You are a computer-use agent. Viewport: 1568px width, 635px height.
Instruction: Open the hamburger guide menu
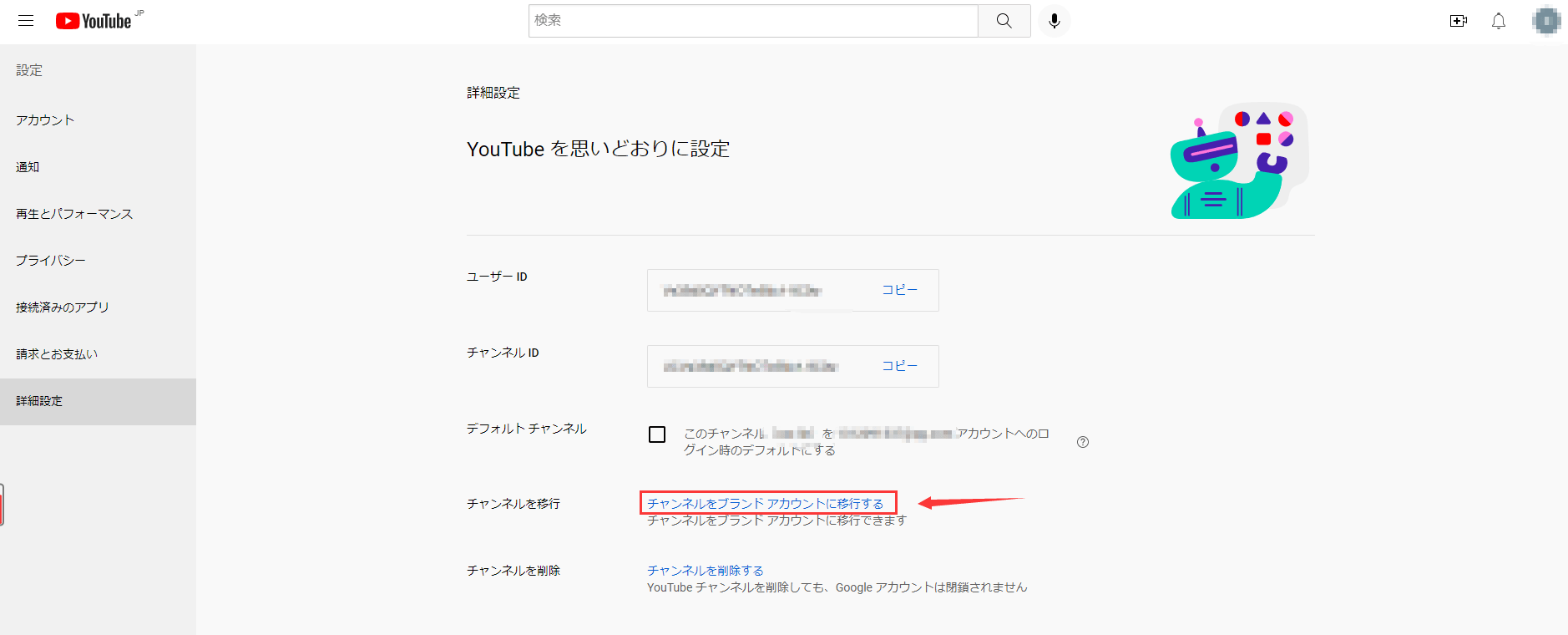click(26, 21)
